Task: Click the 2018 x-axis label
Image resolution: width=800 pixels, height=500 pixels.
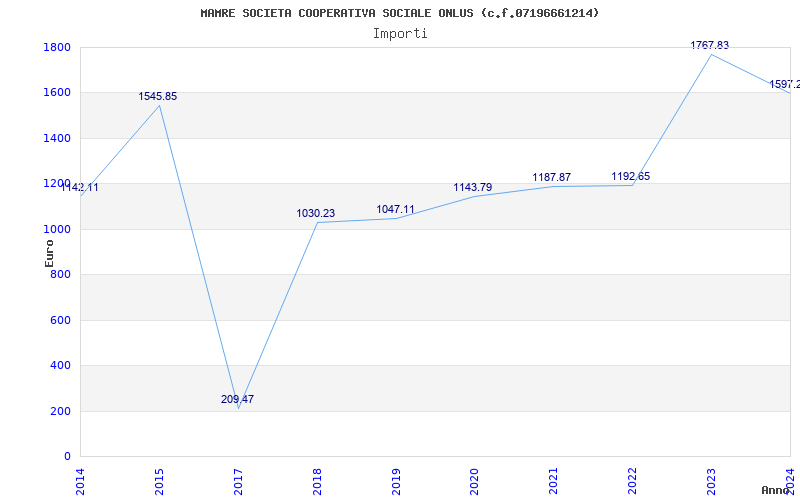Action: coord(317,481)
